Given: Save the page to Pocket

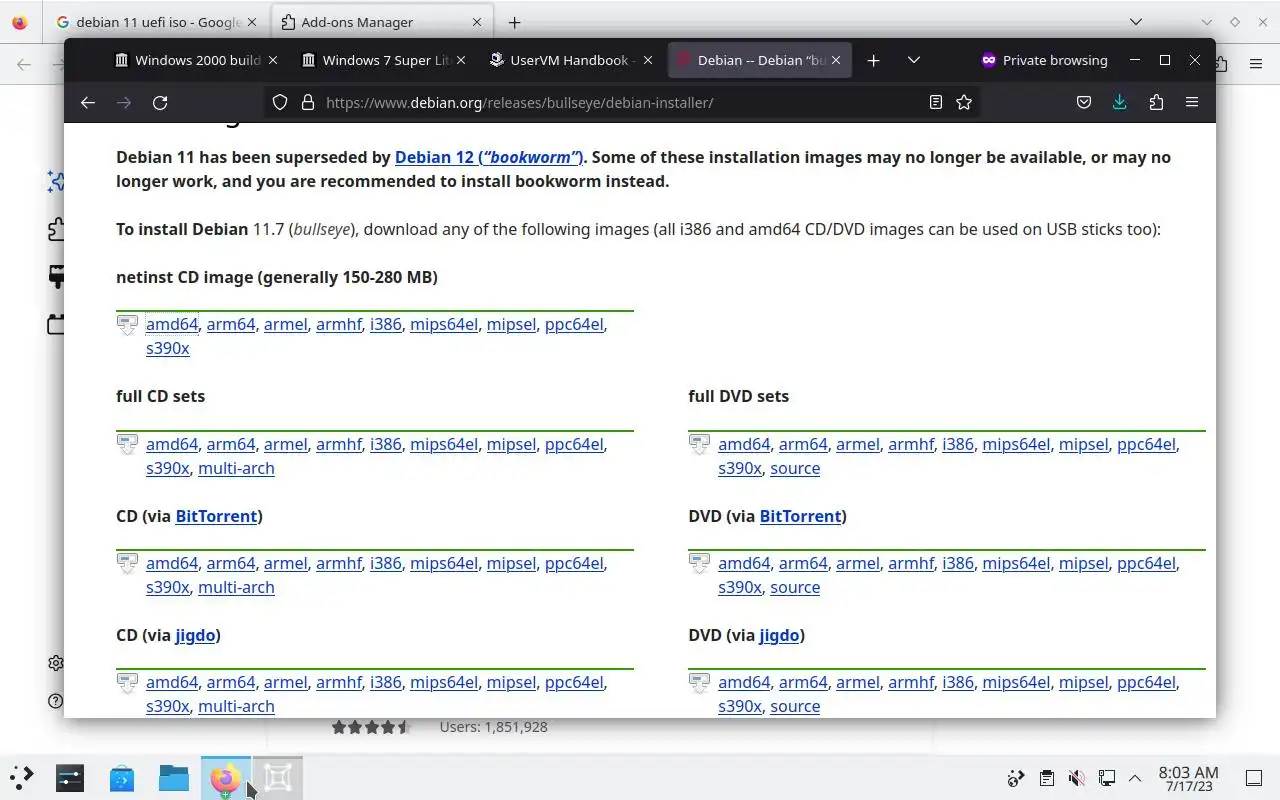Looking at the screenshot, I should (1084, 102).
